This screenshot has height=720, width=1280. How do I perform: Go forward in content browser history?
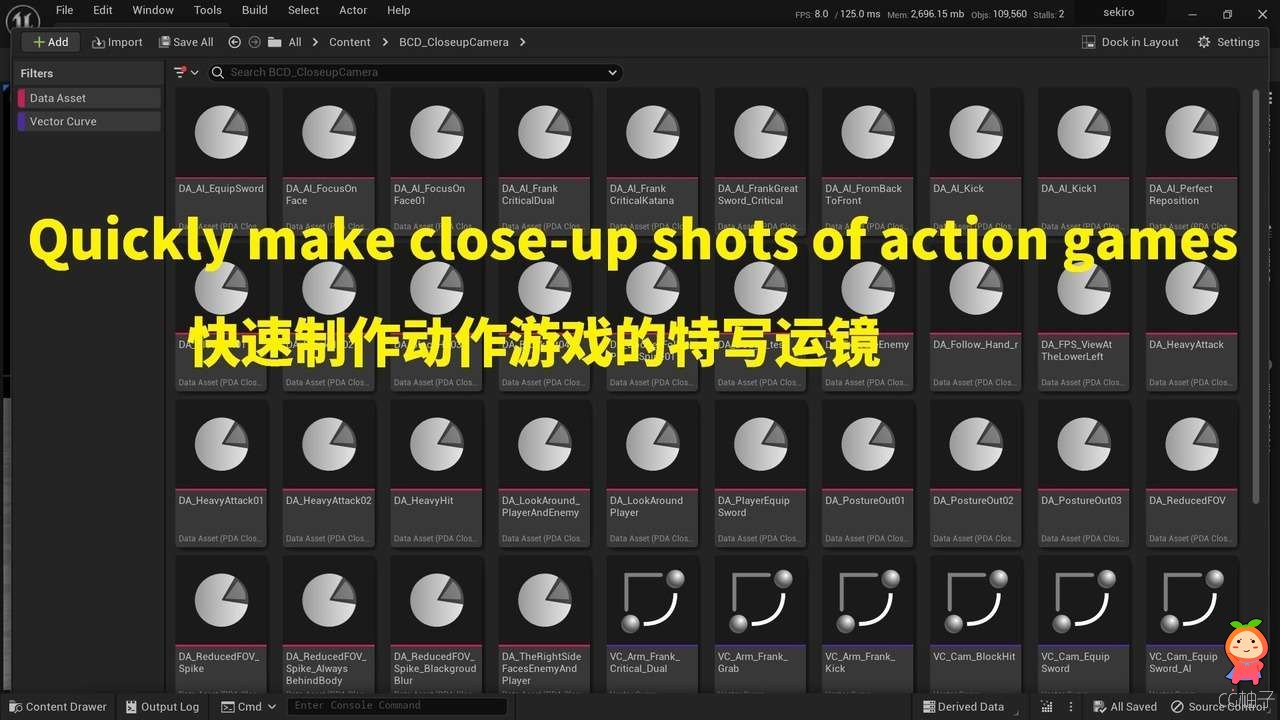coord(254,42)
